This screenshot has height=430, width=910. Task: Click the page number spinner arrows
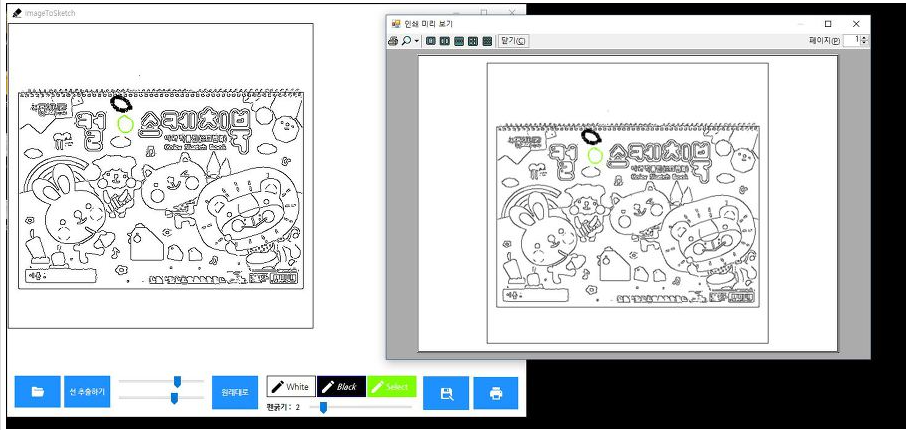point(865,40)
